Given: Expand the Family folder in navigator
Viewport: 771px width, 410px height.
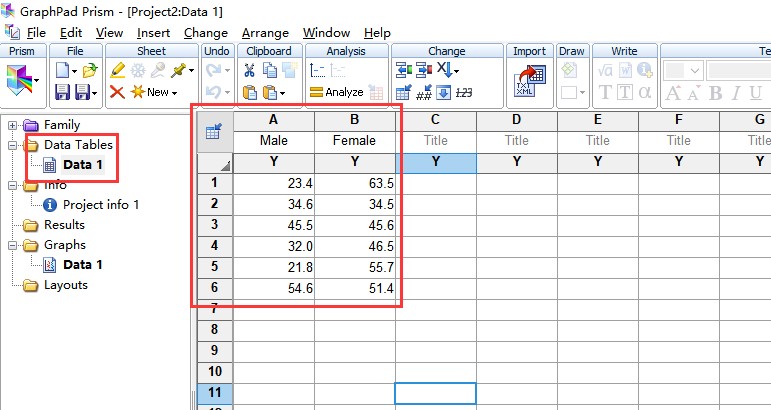Looking at the screenshot, I should tap(12, 125).
